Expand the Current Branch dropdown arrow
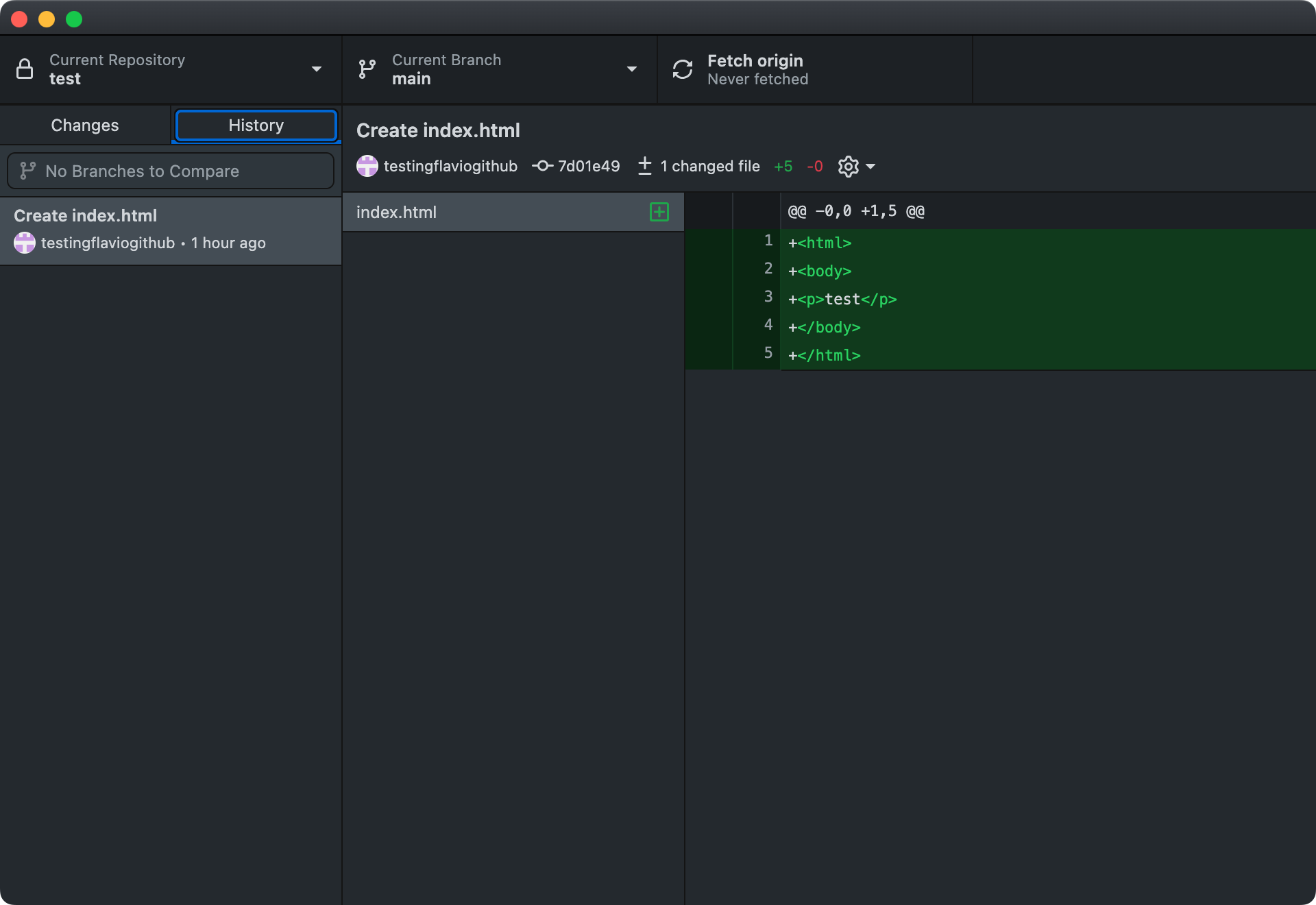The height and width of the screenshot is (905, 1316). tap(632, 69)
